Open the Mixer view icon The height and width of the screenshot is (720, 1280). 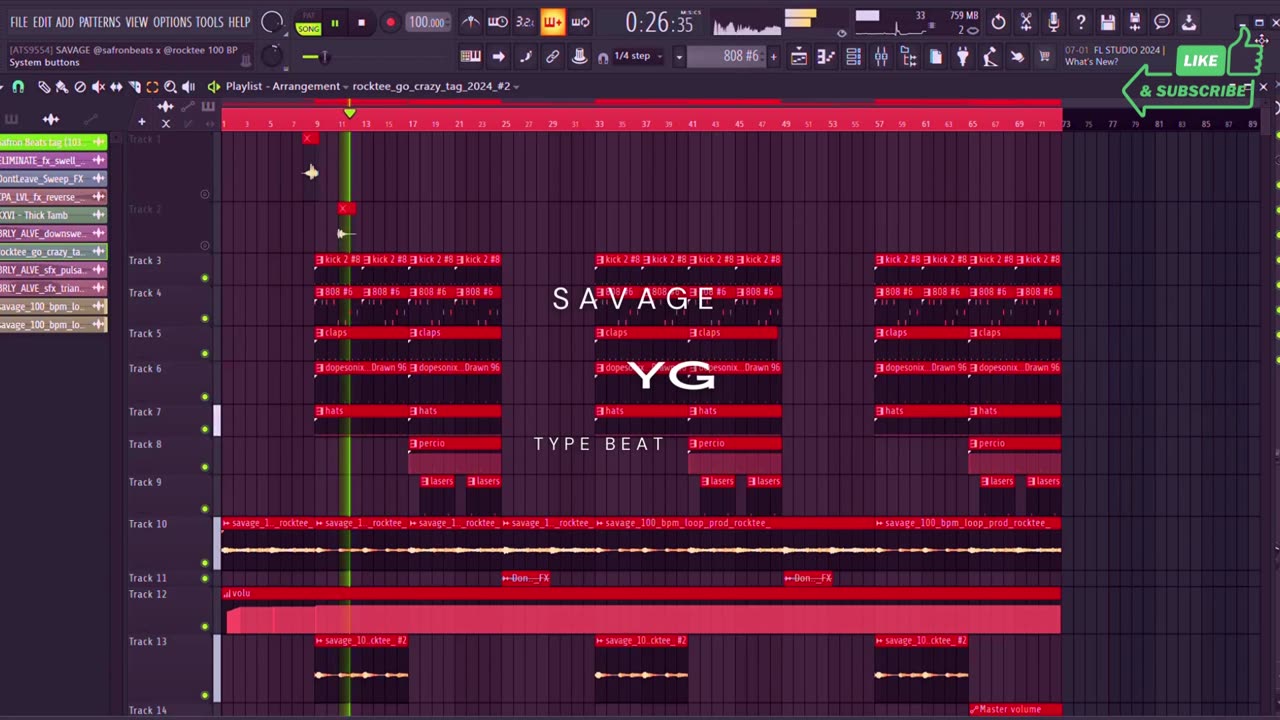pos(881,57)
